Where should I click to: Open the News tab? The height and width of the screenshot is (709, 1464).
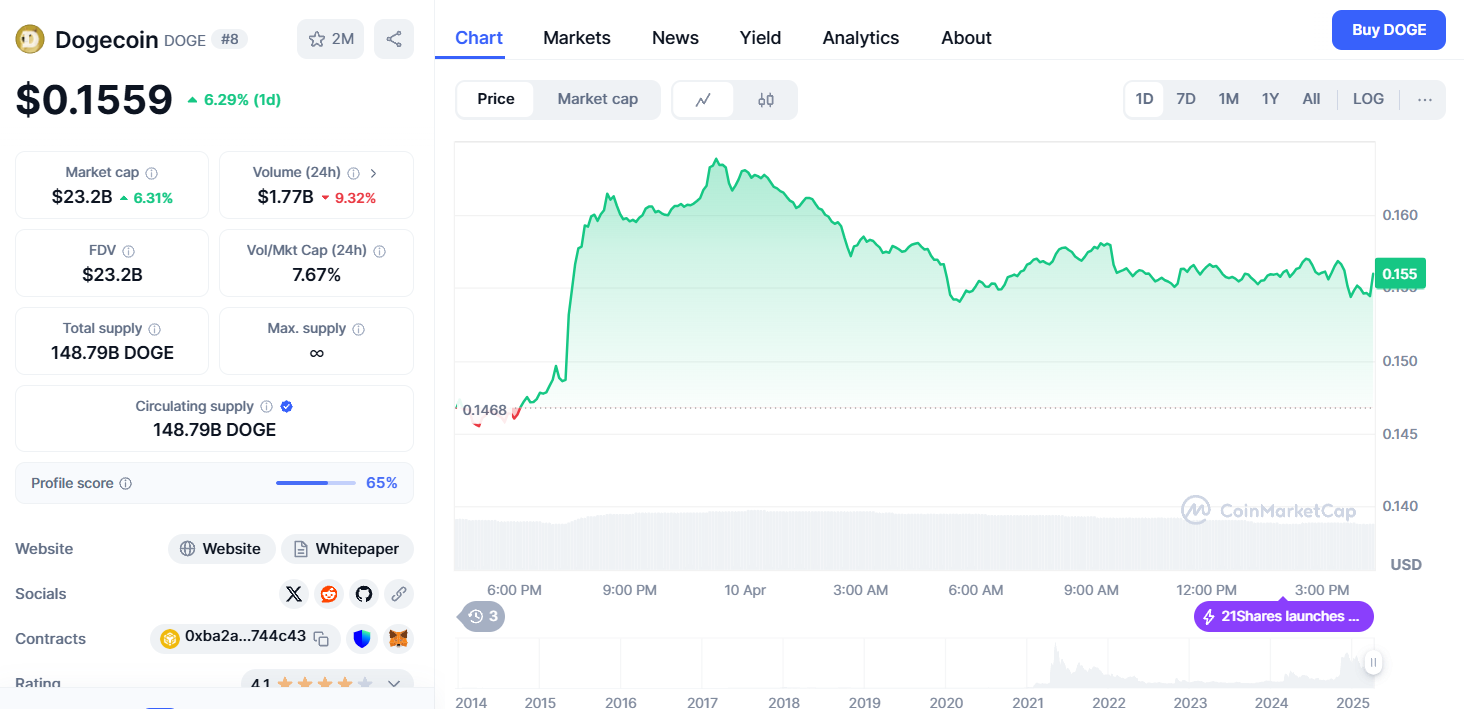675,38
